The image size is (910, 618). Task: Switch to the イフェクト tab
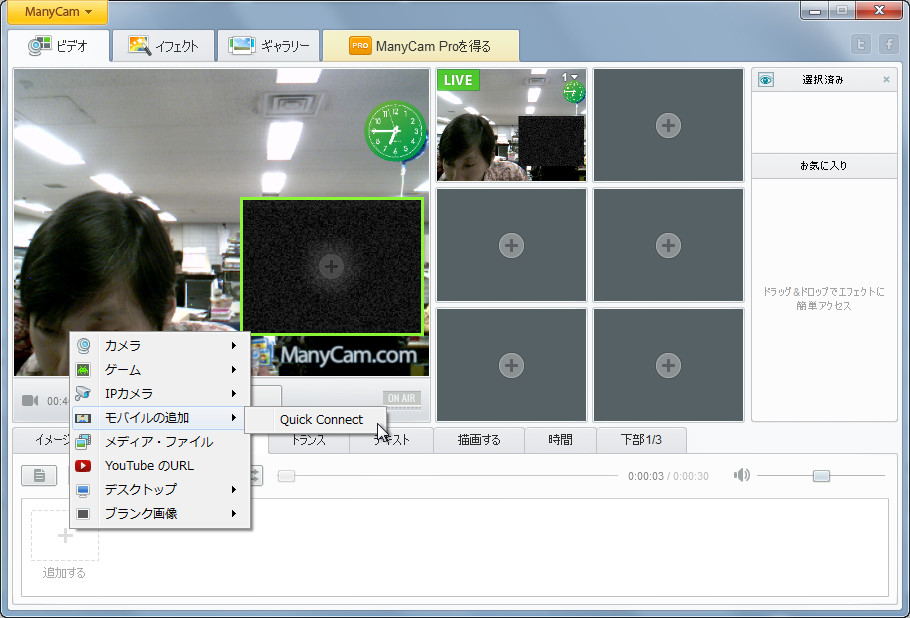(164, 46)
